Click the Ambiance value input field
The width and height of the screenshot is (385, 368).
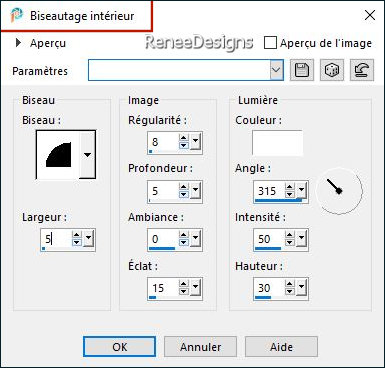coord(163,239)
